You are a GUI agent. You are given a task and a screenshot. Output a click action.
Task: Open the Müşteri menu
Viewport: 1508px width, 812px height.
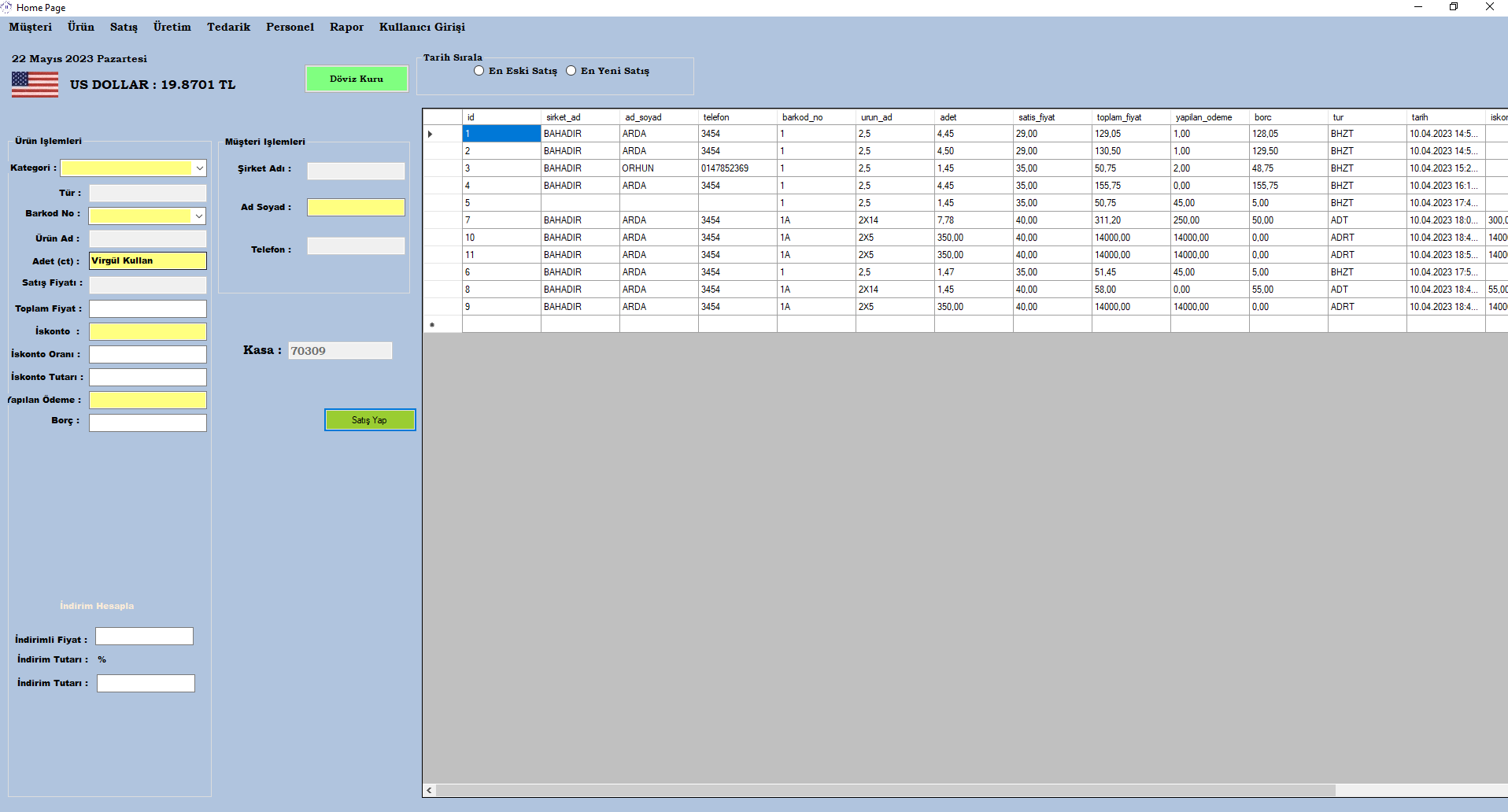pyautogui.click(x=31, y=27)
